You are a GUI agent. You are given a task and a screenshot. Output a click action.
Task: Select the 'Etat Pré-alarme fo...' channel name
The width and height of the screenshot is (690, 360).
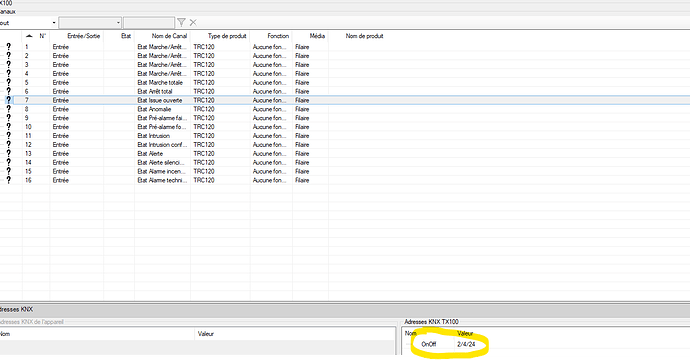point(162,127)
